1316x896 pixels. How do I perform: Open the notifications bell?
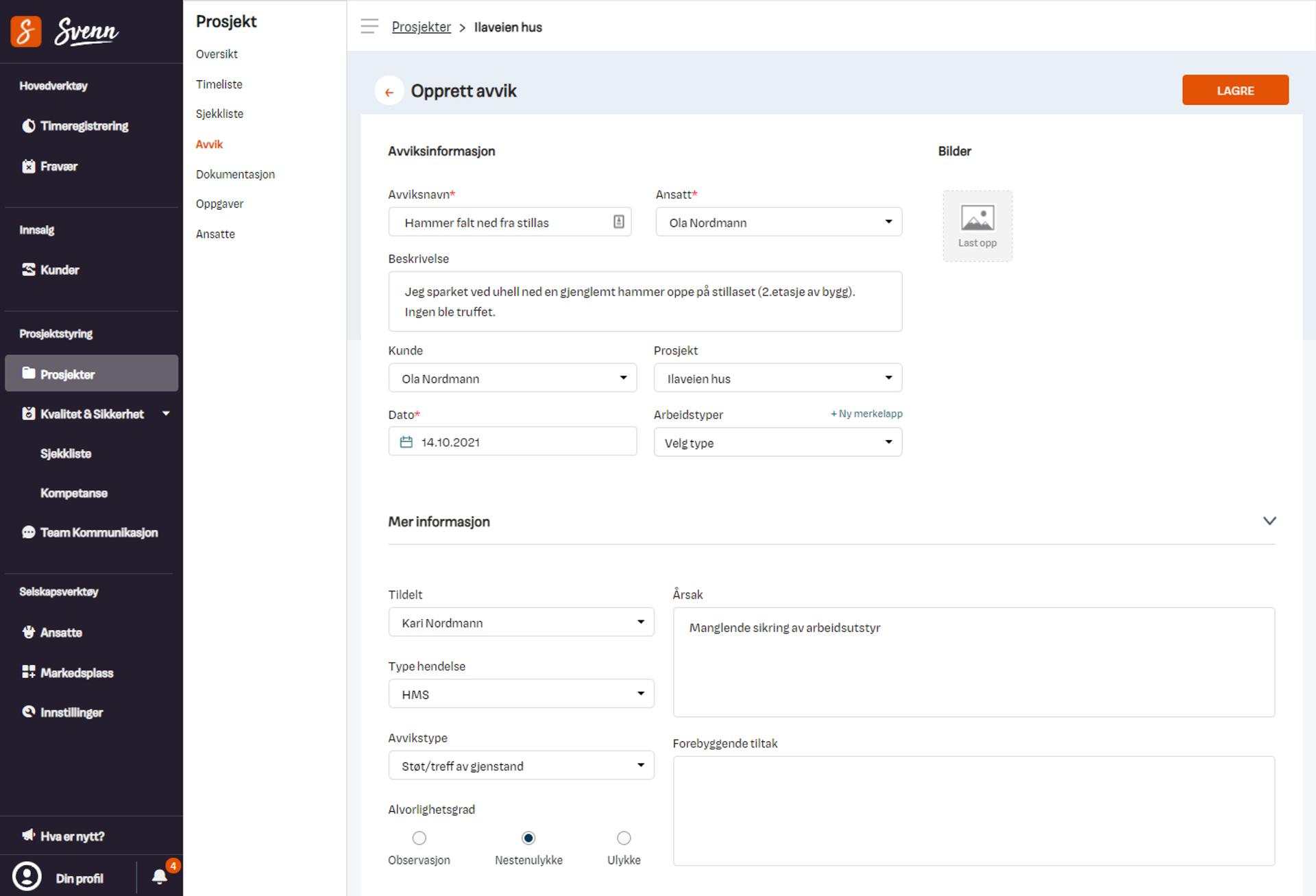[160, 877]
